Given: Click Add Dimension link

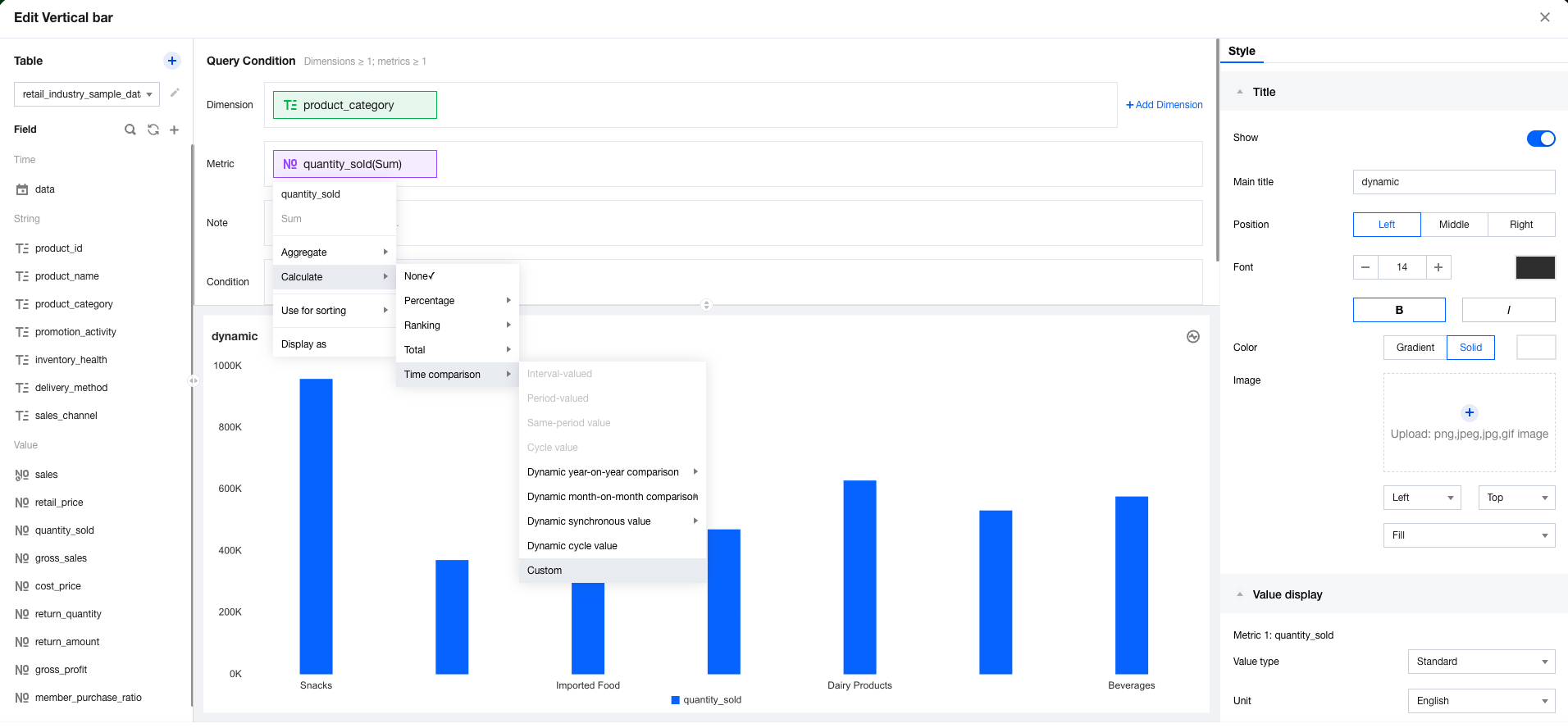Looking at the screenshot, I should tap(1165, 105).
